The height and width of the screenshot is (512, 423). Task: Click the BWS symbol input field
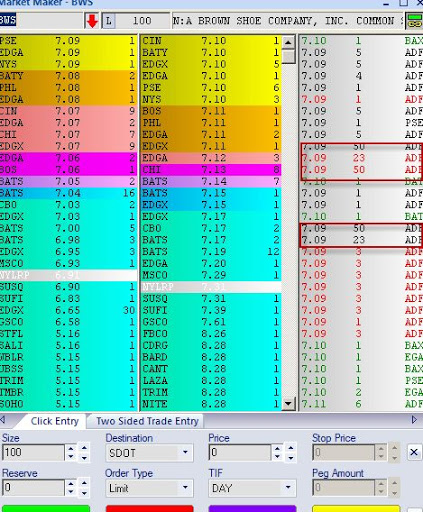[x=41, y=21]
